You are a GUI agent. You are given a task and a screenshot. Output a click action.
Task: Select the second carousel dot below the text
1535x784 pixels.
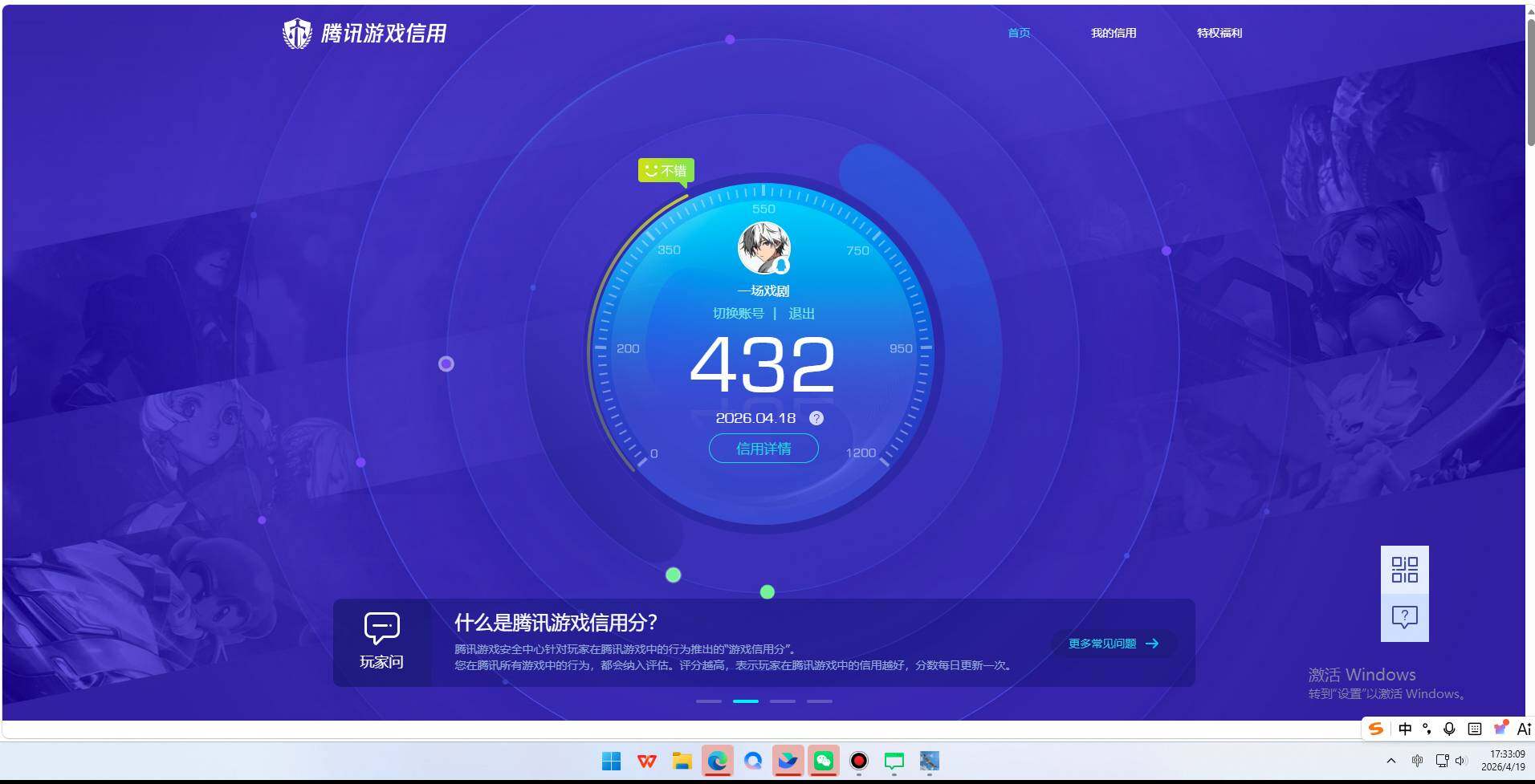coord(746,701)
